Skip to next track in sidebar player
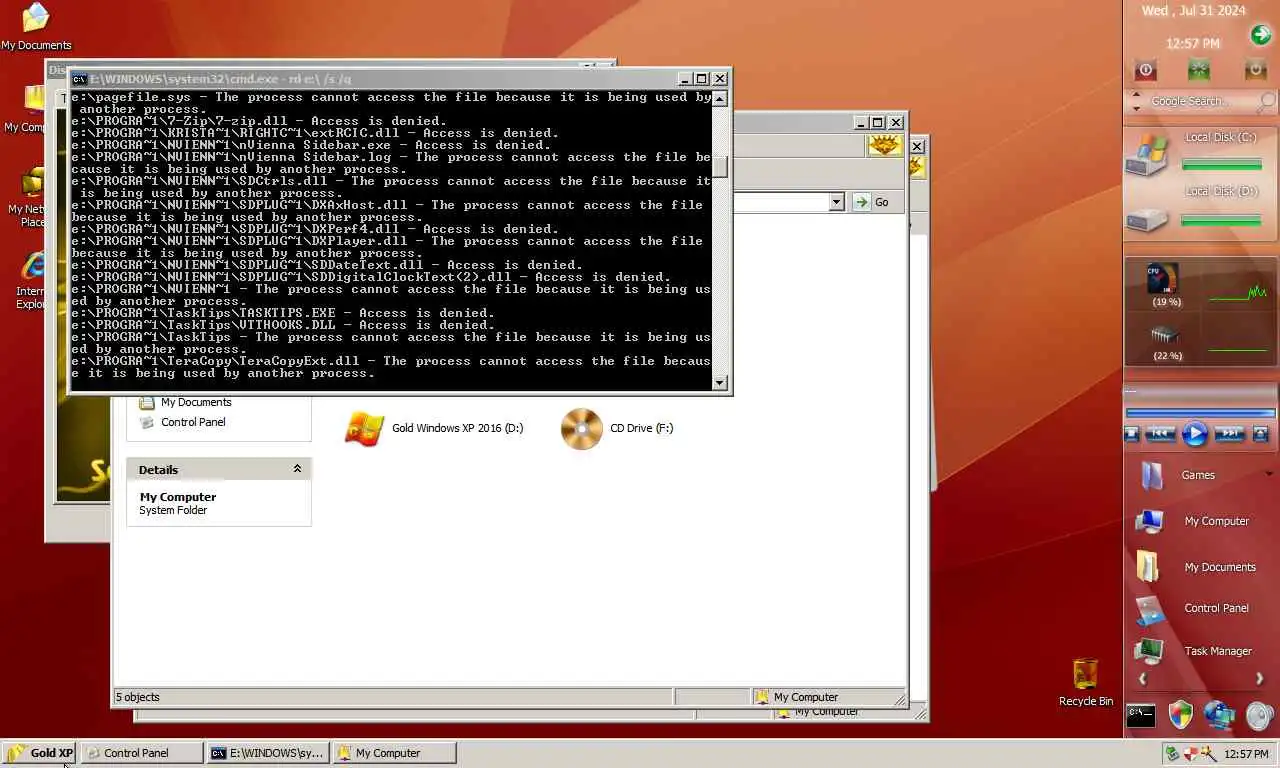The image size is (1280, 768). [x=1229, y=434]
